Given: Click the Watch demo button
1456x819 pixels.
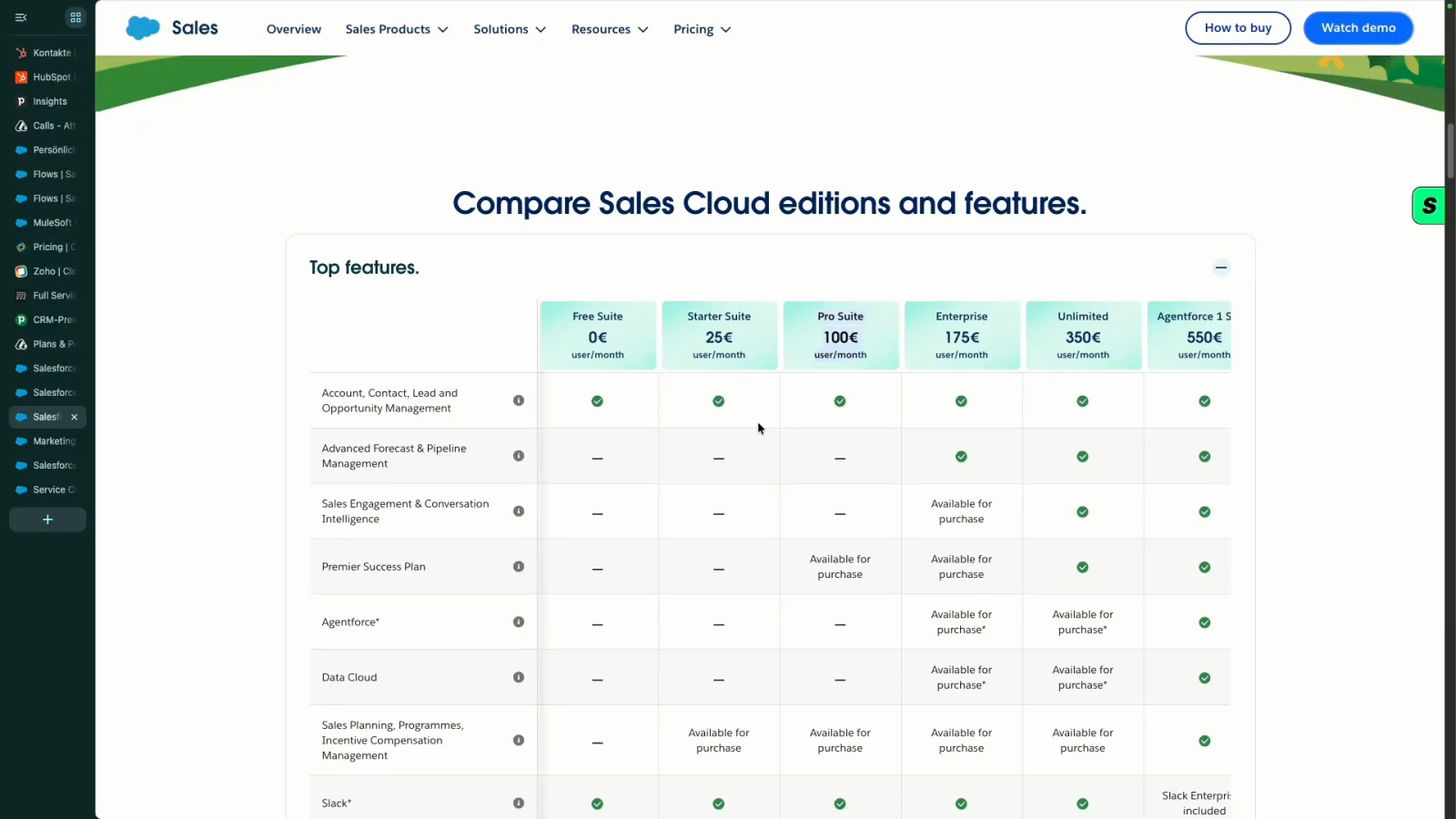Looking at the screenshot, I should point(1358,28).
